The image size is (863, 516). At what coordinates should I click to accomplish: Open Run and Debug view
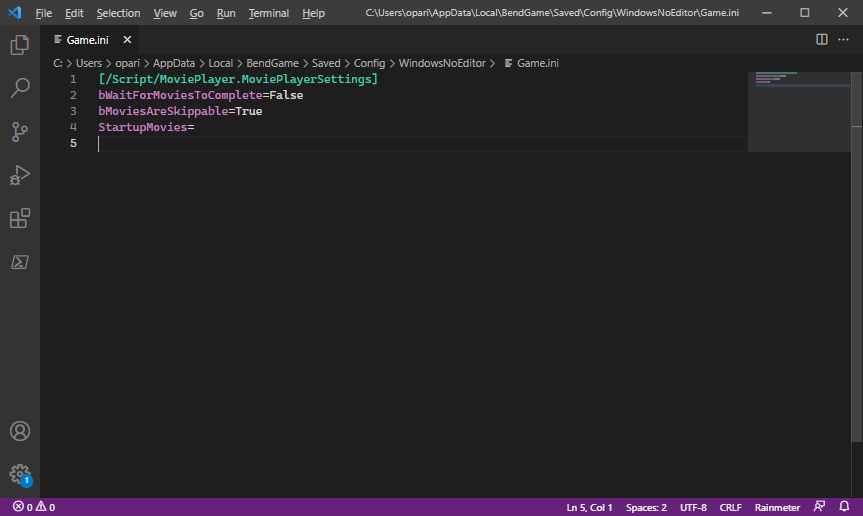coord(20,175)
